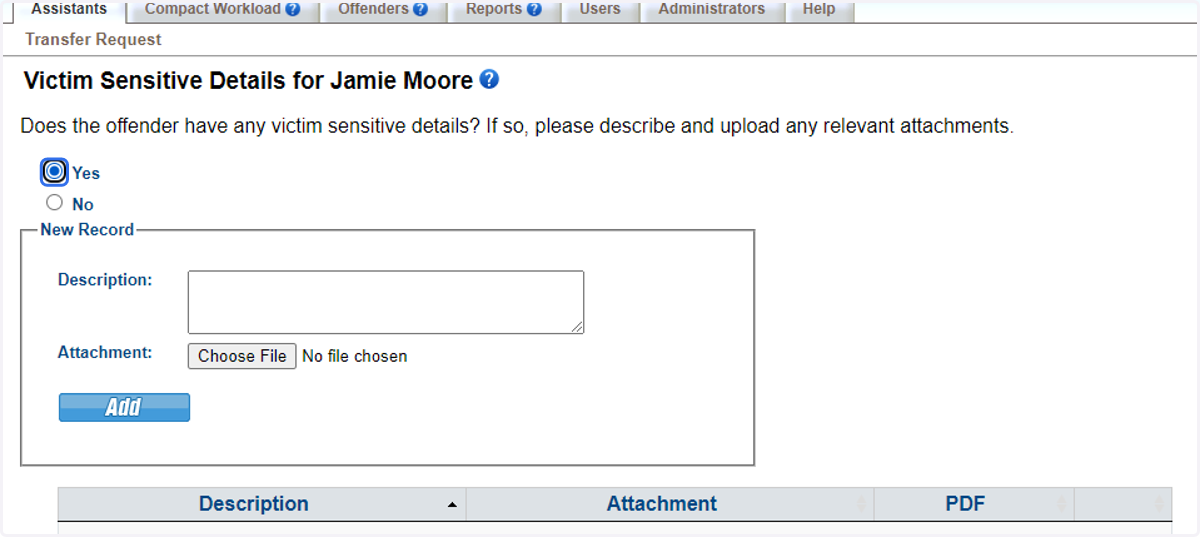
Task: Click Choose File for attachment
Action: 242,356
